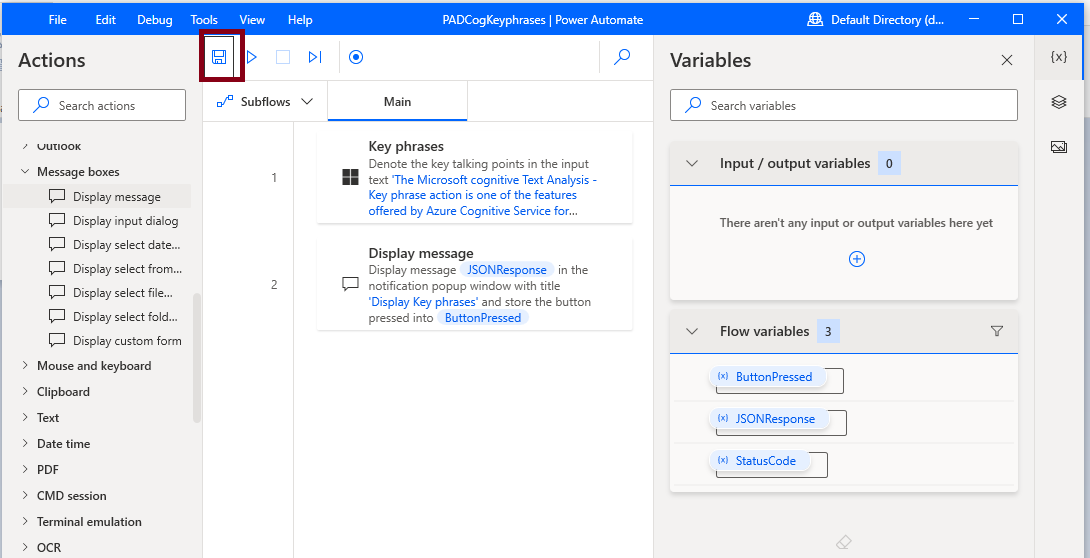1090x558 pixels.
Task: Collapse the Message boxes group
Action: [x=25, y=172]
